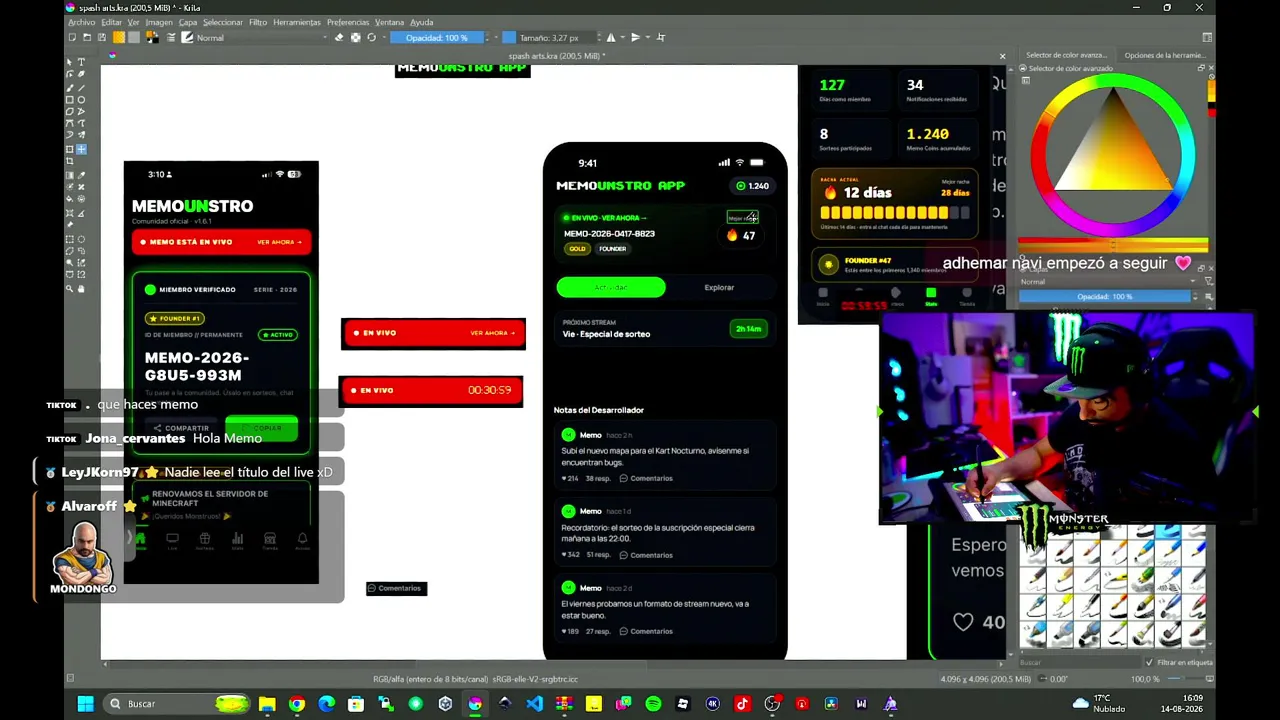Choose a brush preset from toolbar
Viewport: 1280px width, 720px height.
(x=187, y=38)
